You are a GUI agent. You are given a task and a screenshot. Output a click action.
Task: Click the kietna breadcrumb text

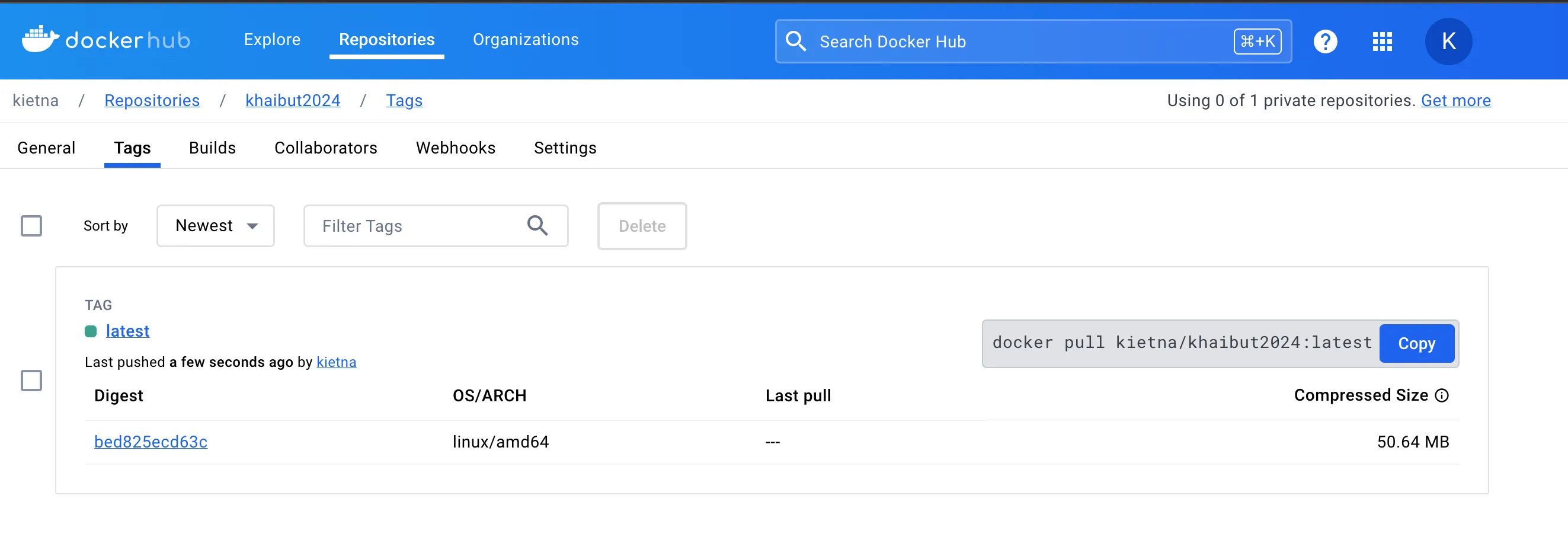click(36, 101)
